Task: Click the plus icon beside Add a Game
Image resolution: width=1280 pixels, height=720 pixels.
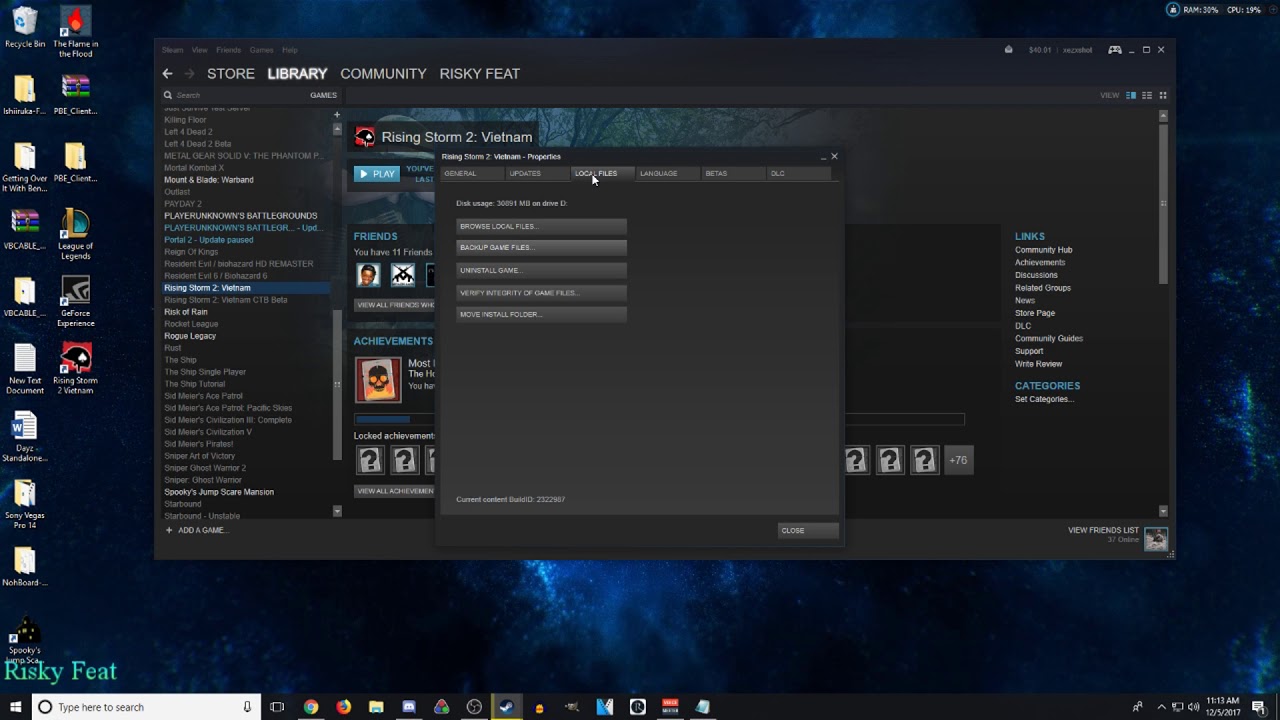Action: coord(169,530)
